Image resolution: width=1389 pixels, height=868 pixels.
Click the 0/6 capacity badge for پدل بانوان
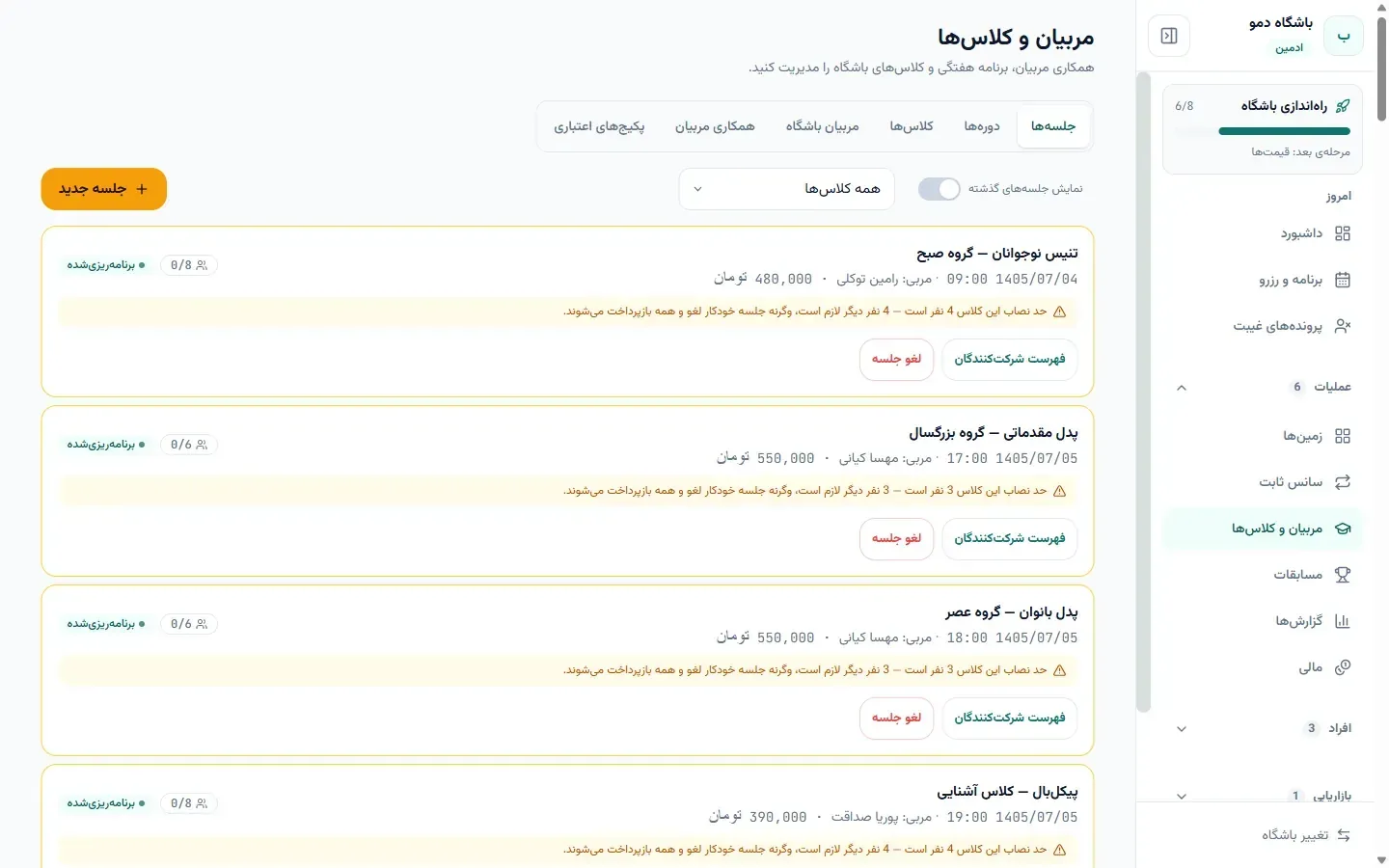tap(189, 624)
